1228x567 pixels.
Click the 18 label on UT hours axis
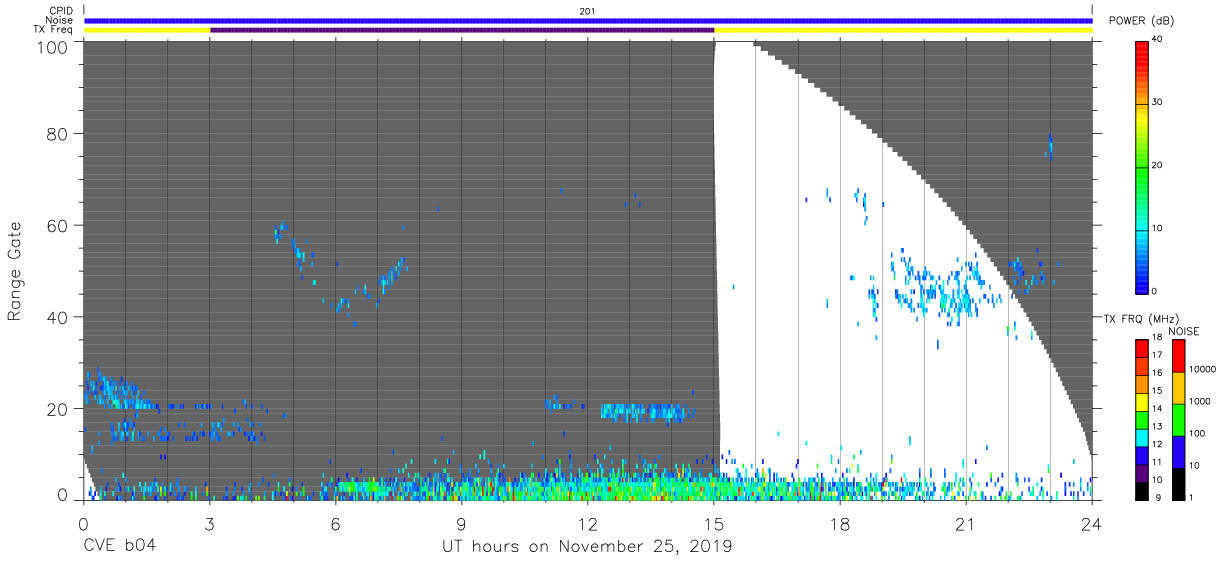click(x=840, y=523)
